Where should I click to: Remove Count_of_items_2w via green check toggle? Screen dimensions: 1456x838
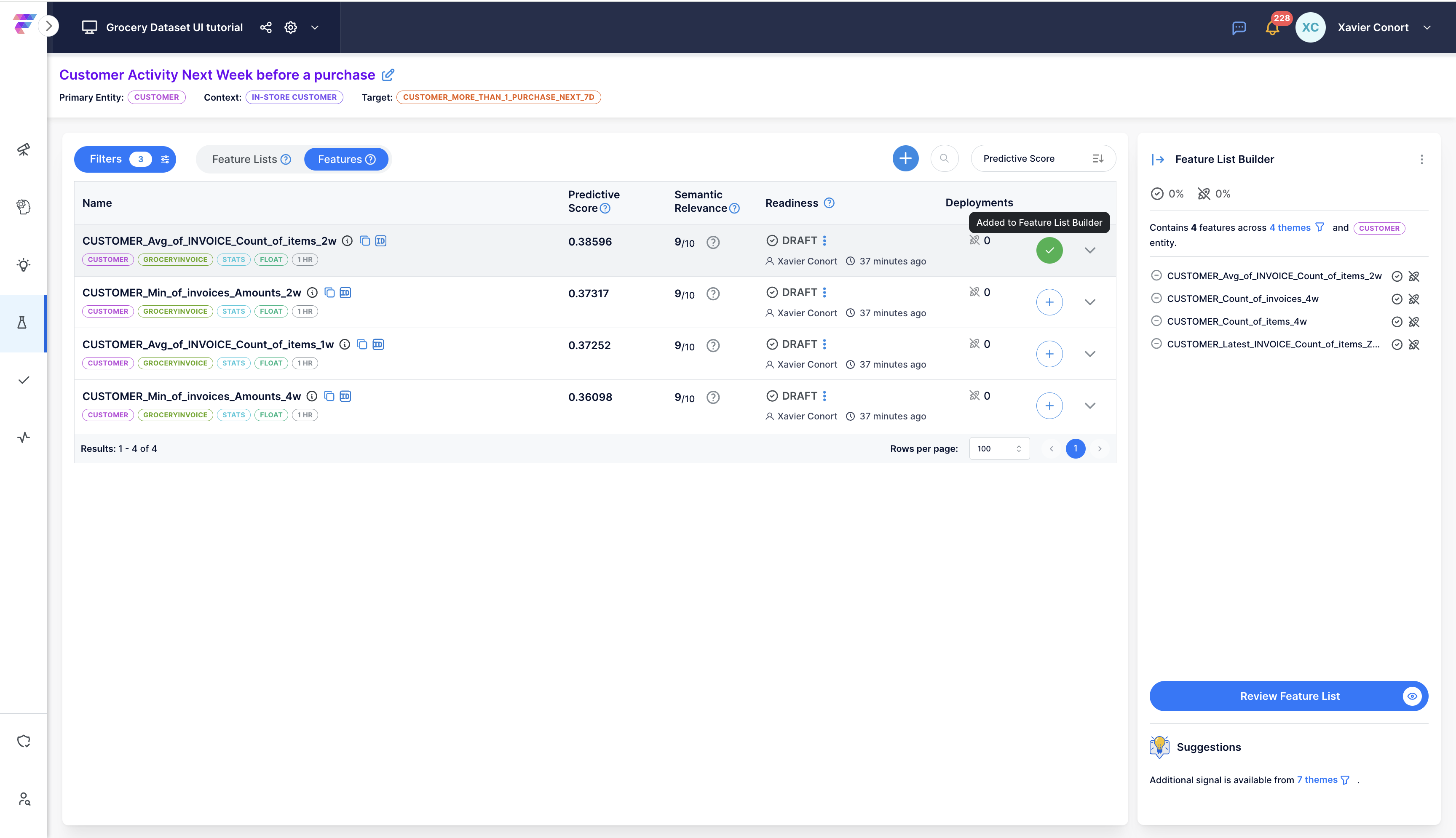tap(1049, 251)
